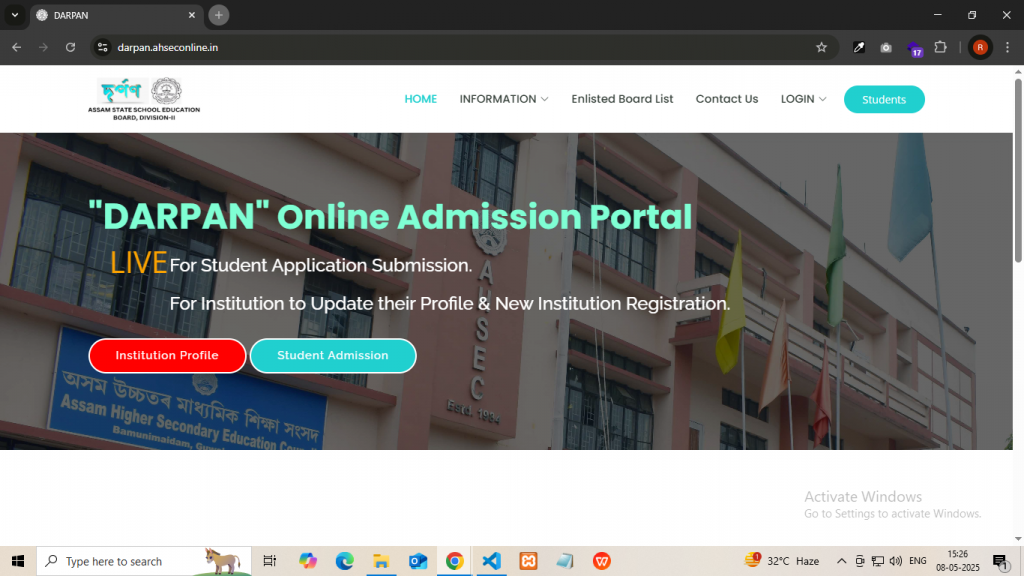Viewport: 1024px width, 576px height.
Task: Open Microsoft Edge from the taskbar
Action: tap(344, 561)
